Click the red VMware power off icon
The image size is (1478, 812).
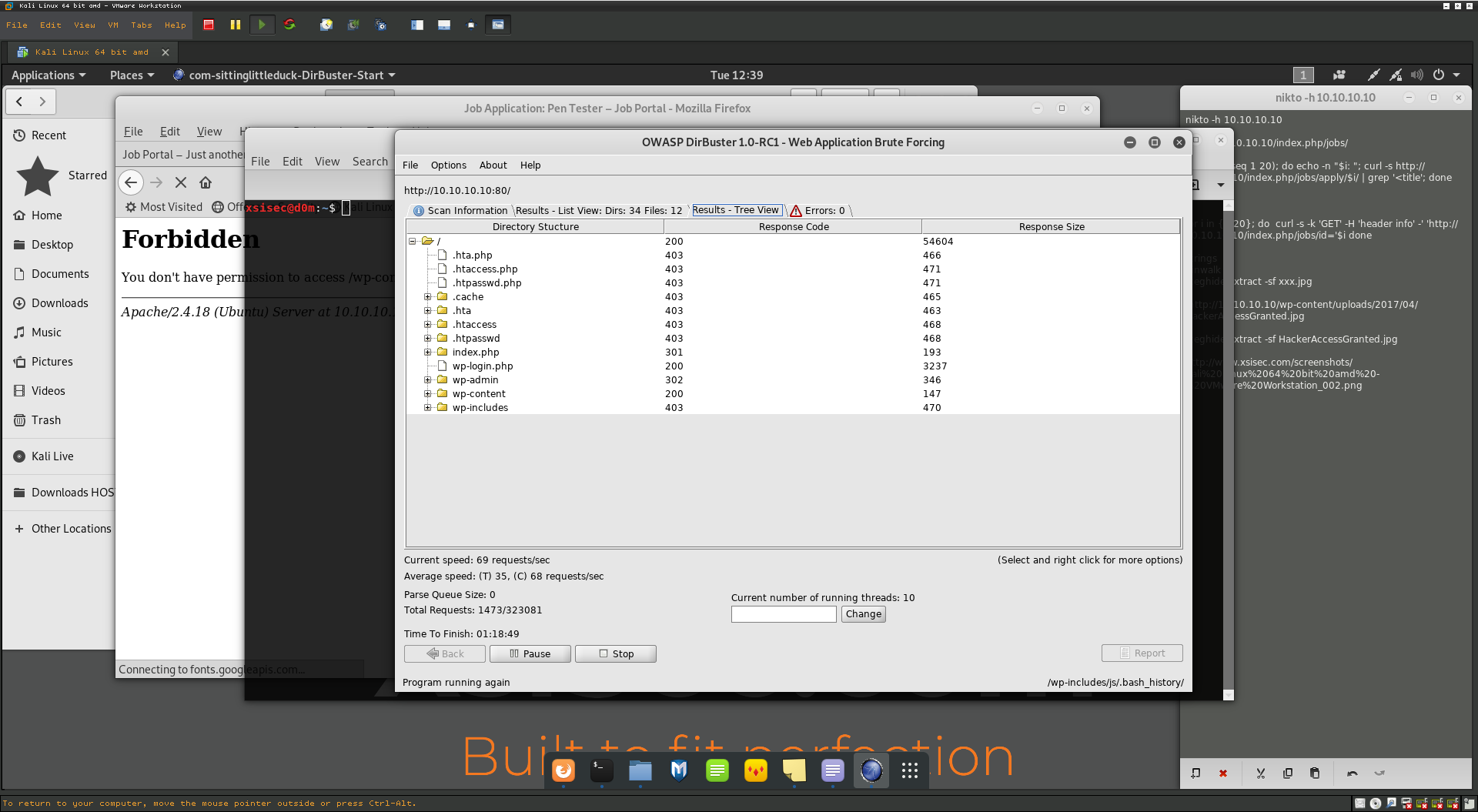(209, 25)
